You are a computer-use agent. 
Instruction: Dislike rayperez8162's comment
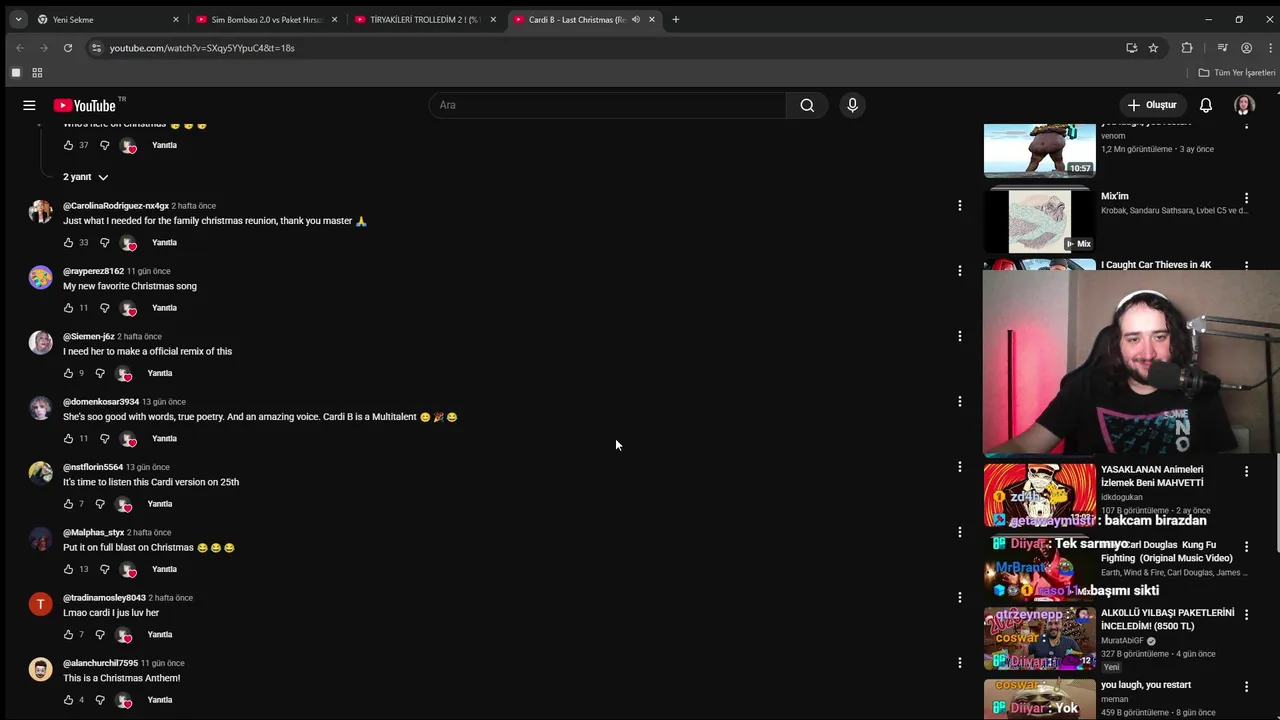104,308
